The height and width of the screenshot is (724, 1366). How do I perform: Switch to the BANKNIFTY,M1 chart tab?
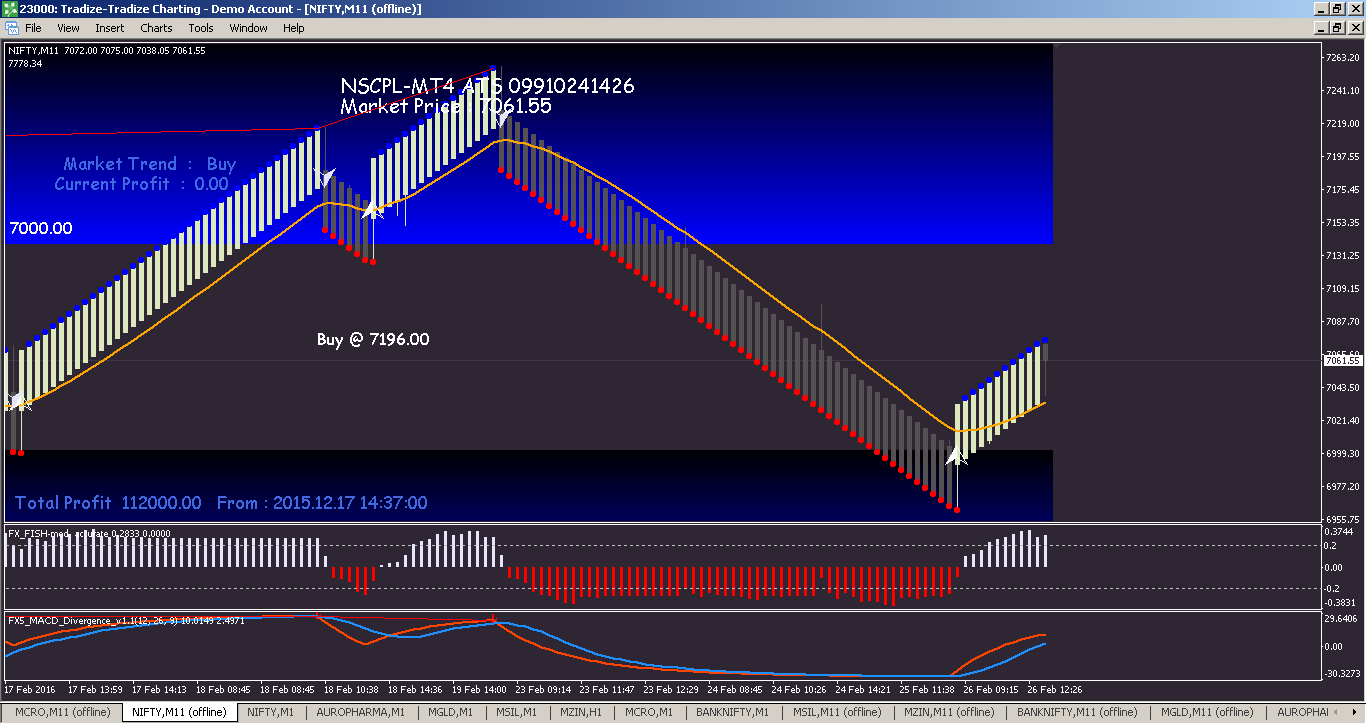(732, 712)
